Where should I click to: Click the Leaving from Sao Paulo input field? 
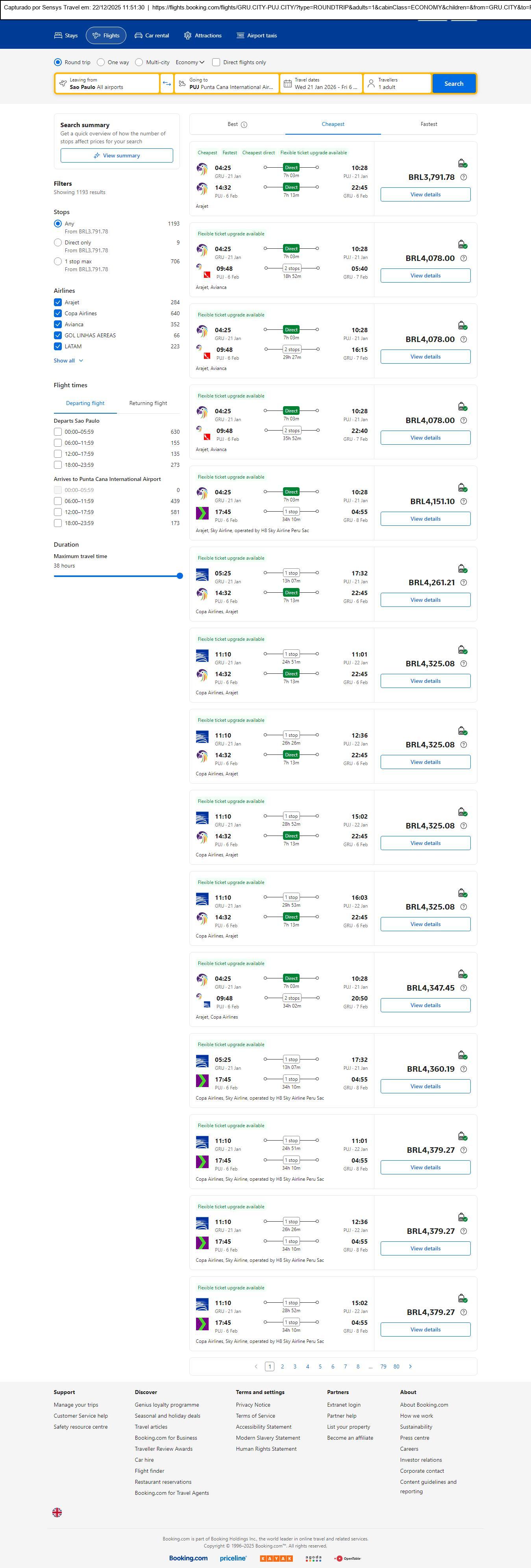107,83
